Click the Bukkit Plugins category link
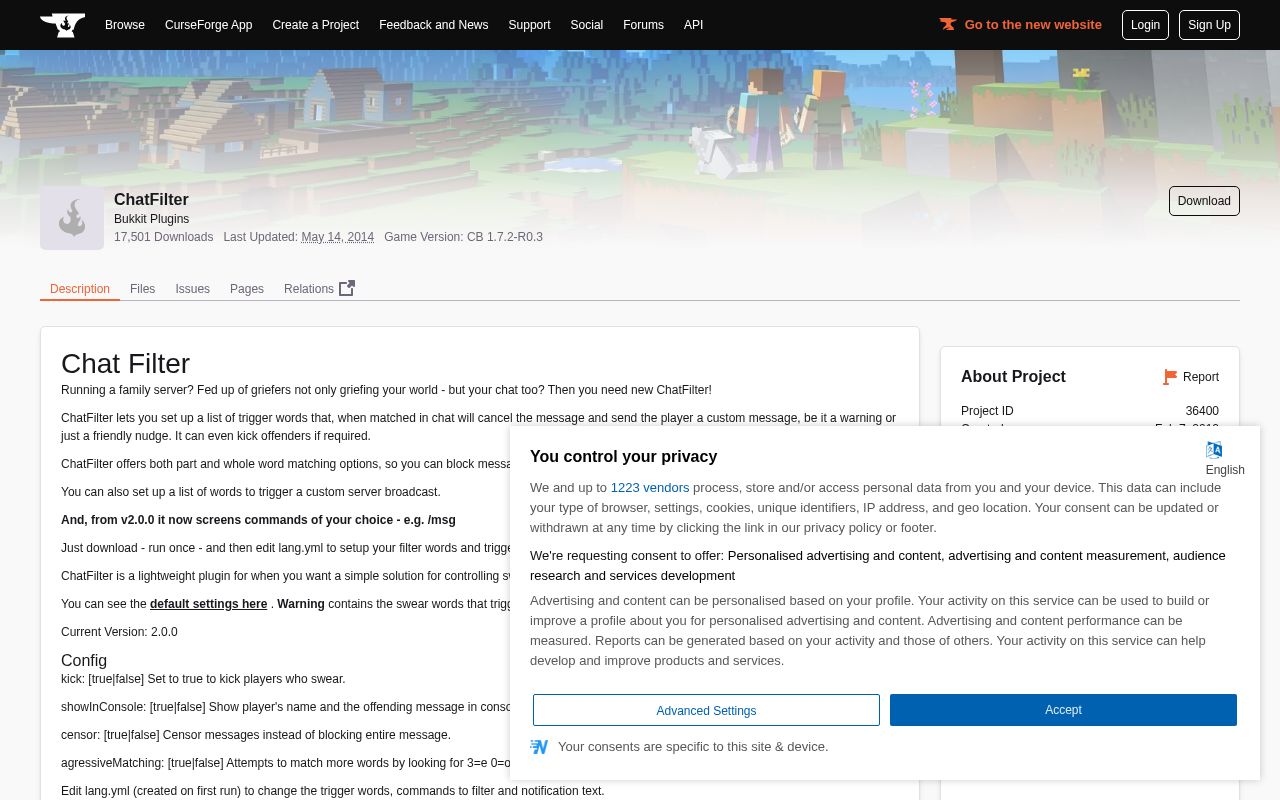 click(151, 219)
